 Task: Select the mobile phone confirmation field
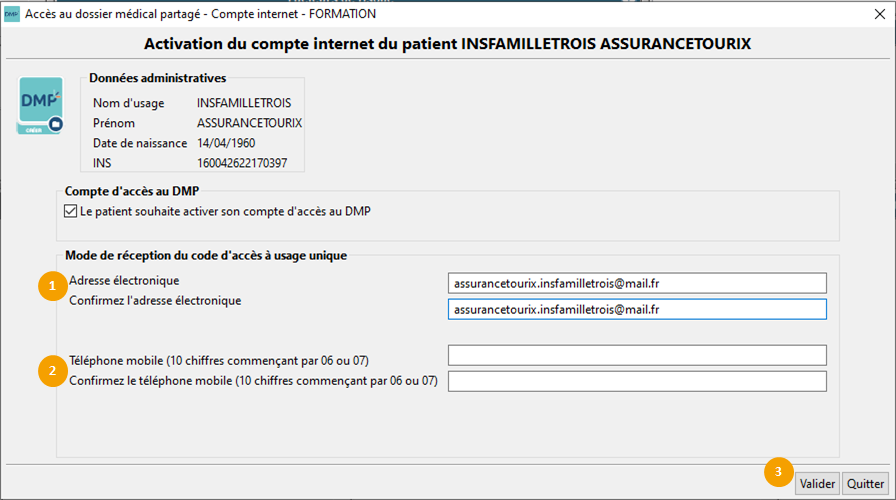click(x=637, y=381)
